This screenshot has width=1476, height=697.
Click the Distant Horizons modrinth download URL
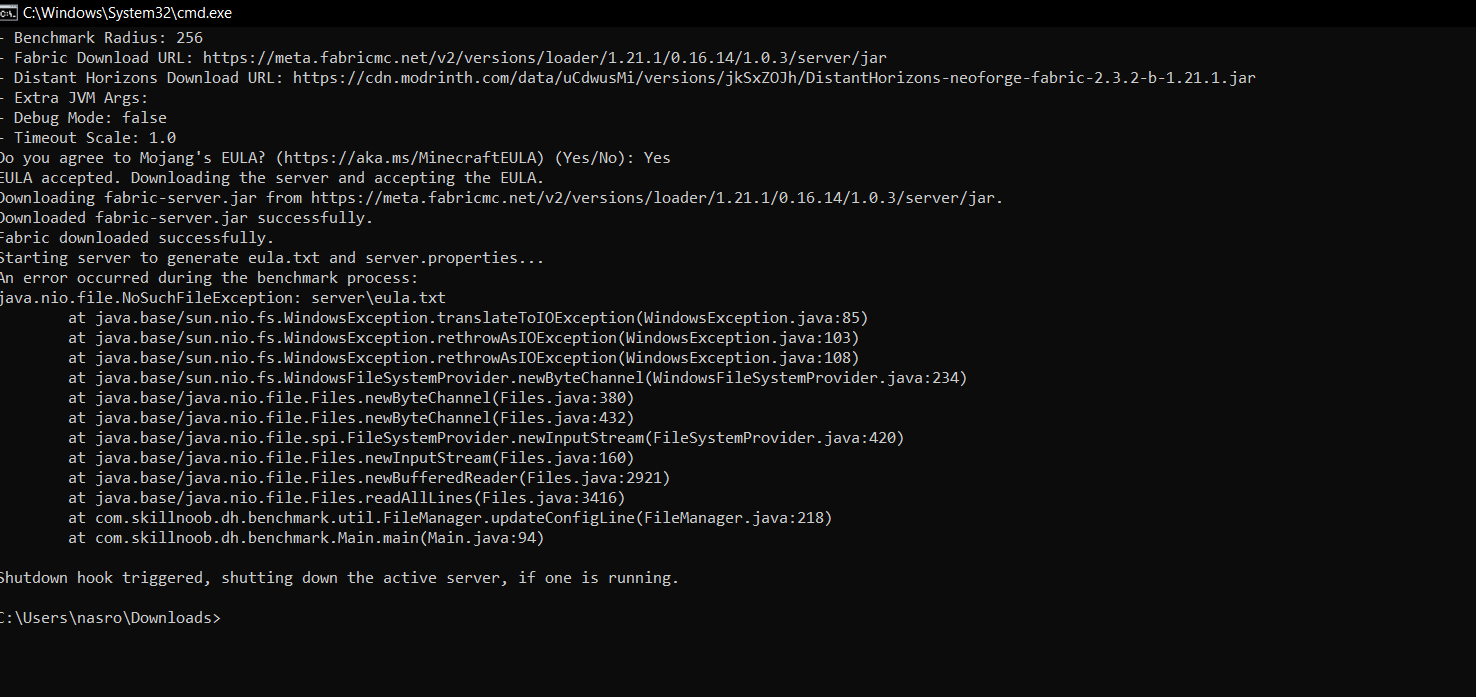pyautogui.click(x=773, y=78)
